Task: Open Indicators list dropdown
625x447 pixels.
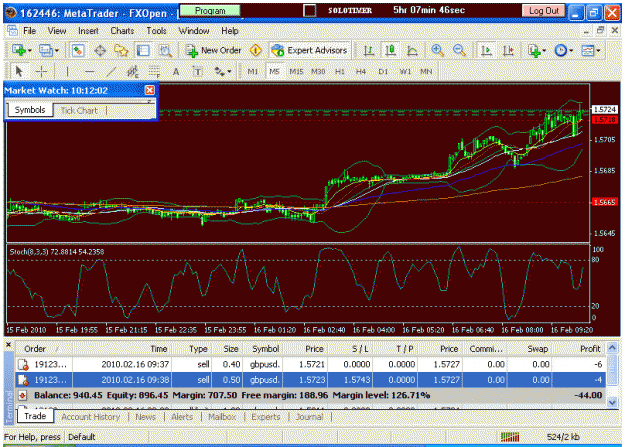Action: tap(536, 51)
